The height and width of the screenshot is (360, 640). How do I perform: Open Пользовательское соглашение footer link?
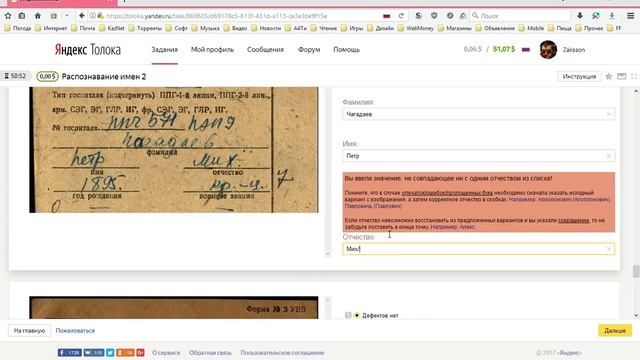click(282, 353)
